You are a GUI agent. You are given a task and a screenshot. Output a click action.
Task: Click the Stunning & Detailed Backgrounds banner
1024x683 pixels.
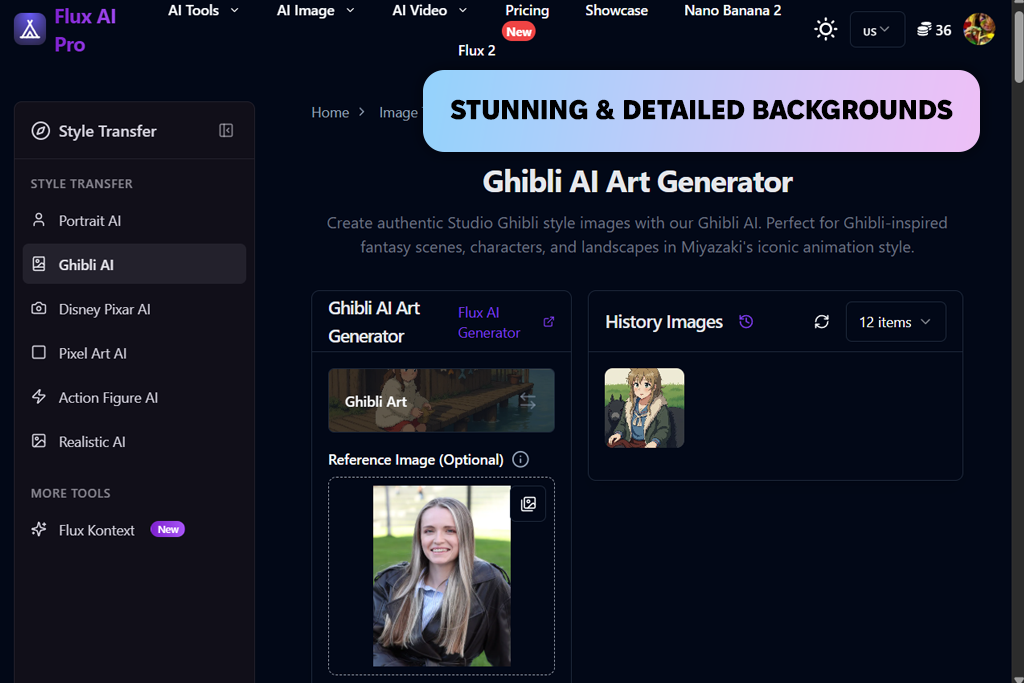[701, 111]
